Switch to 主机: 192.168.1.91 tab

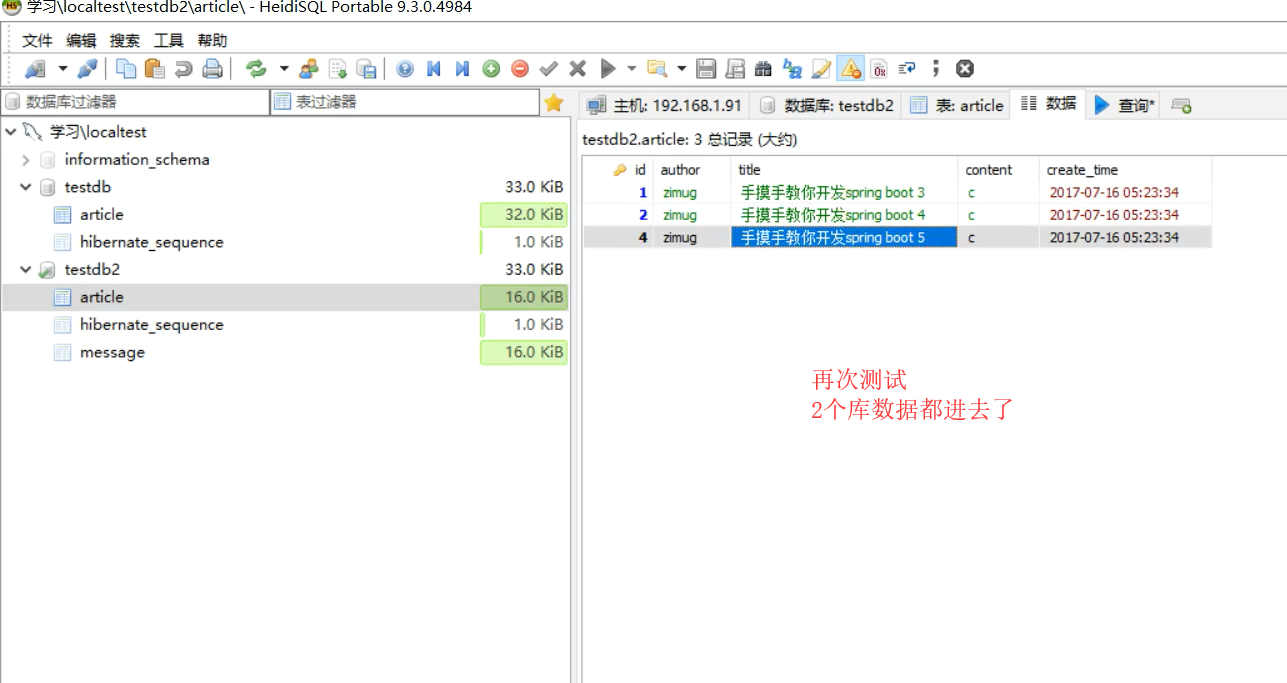tap(665, 105)
